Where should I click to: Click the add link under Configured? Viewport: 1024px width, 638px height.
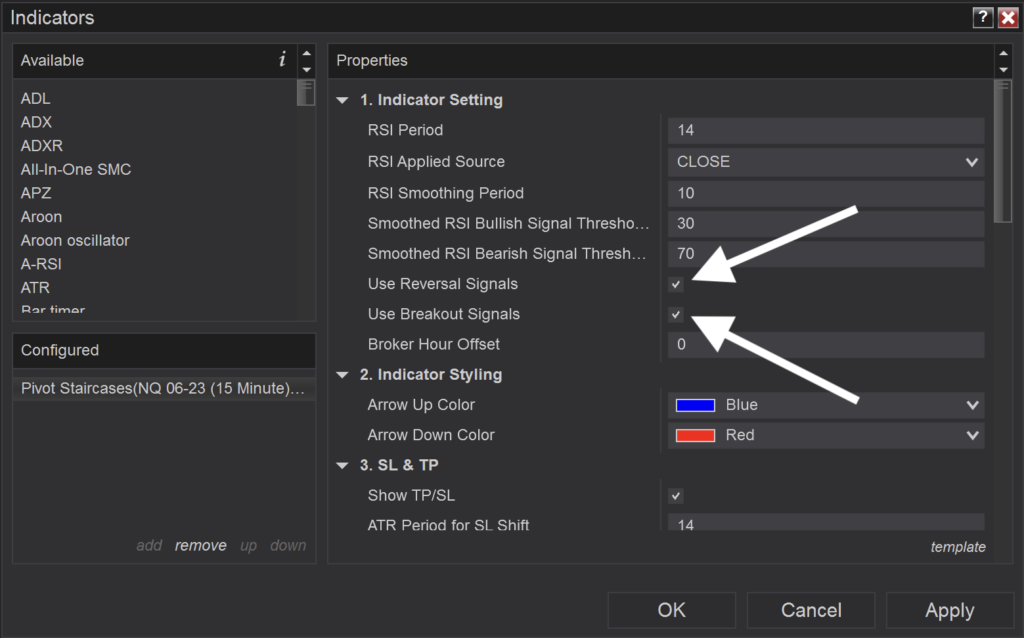(149, 545)
